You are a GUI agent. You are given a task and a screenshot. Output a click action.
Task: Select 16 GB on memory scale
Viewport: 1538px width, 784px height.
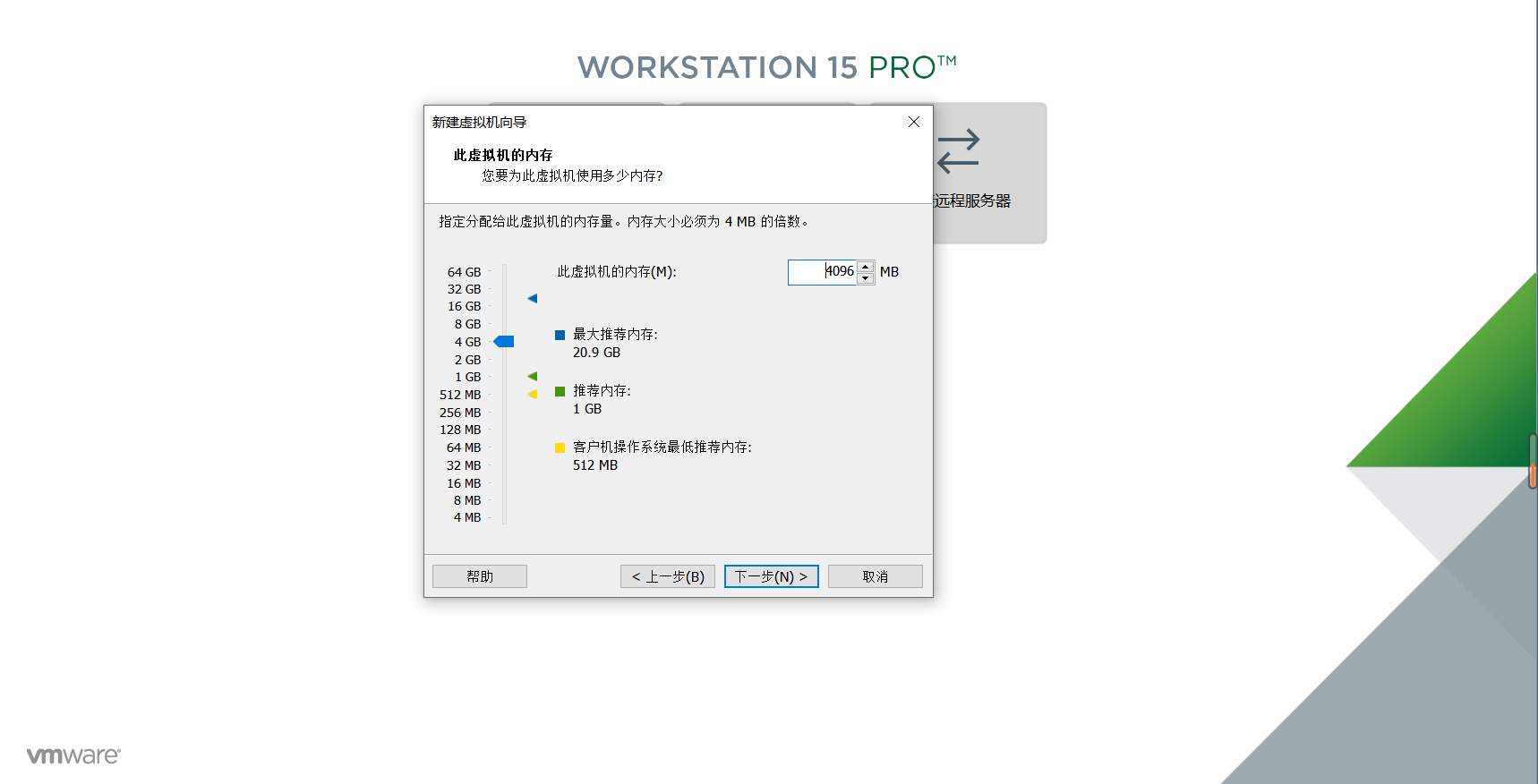pos(464,306)
